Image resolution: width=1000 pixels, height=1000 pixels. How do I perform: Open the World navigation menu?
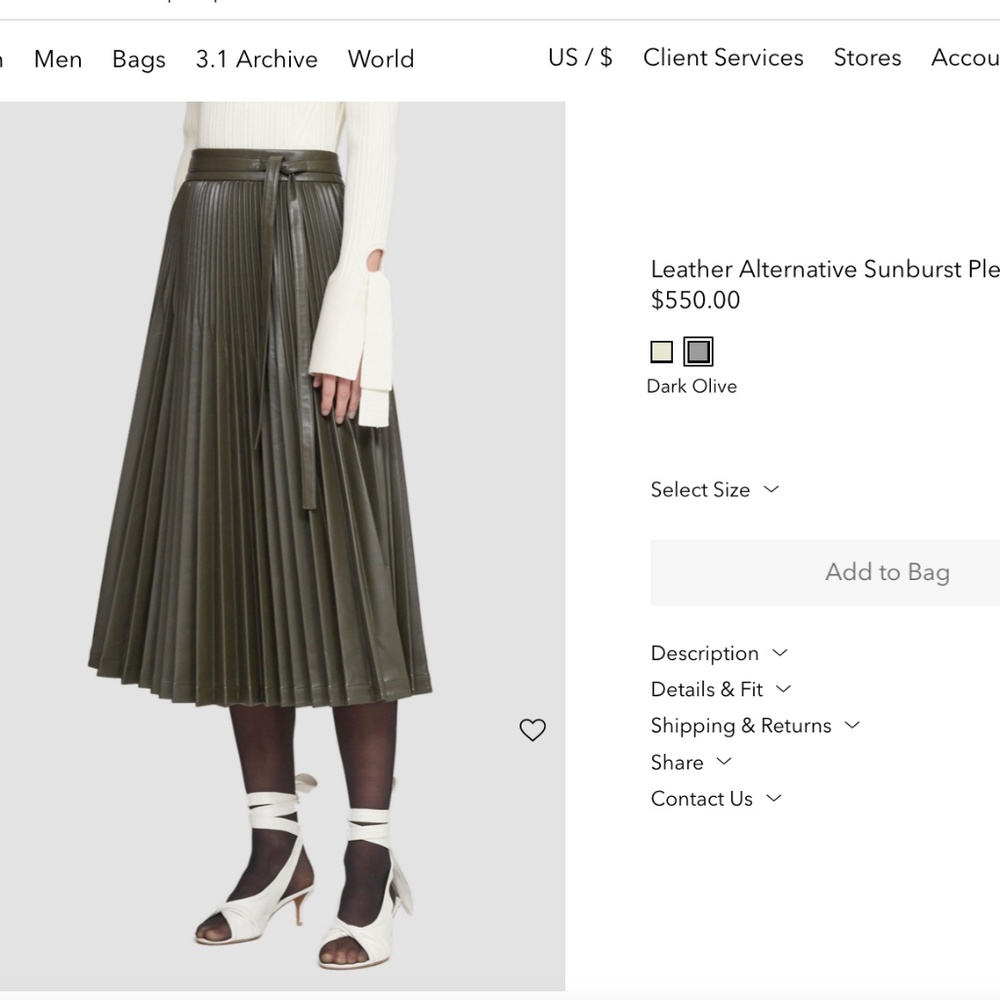pyautogui.click(x=380, y=59)
